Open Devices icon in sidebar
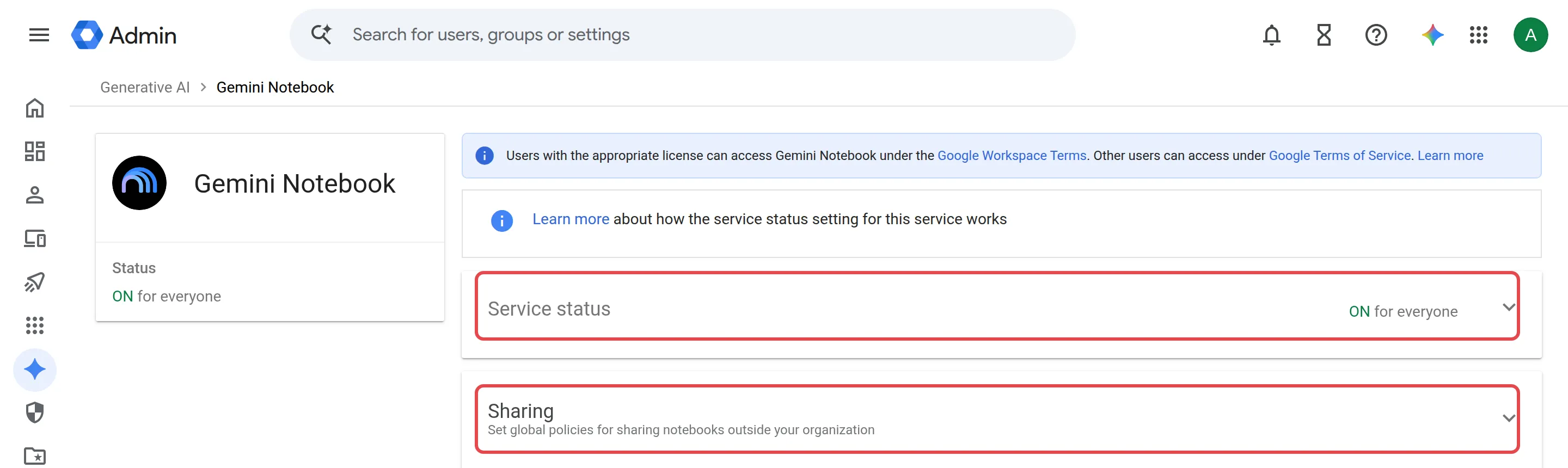 [x=35, y=238]
